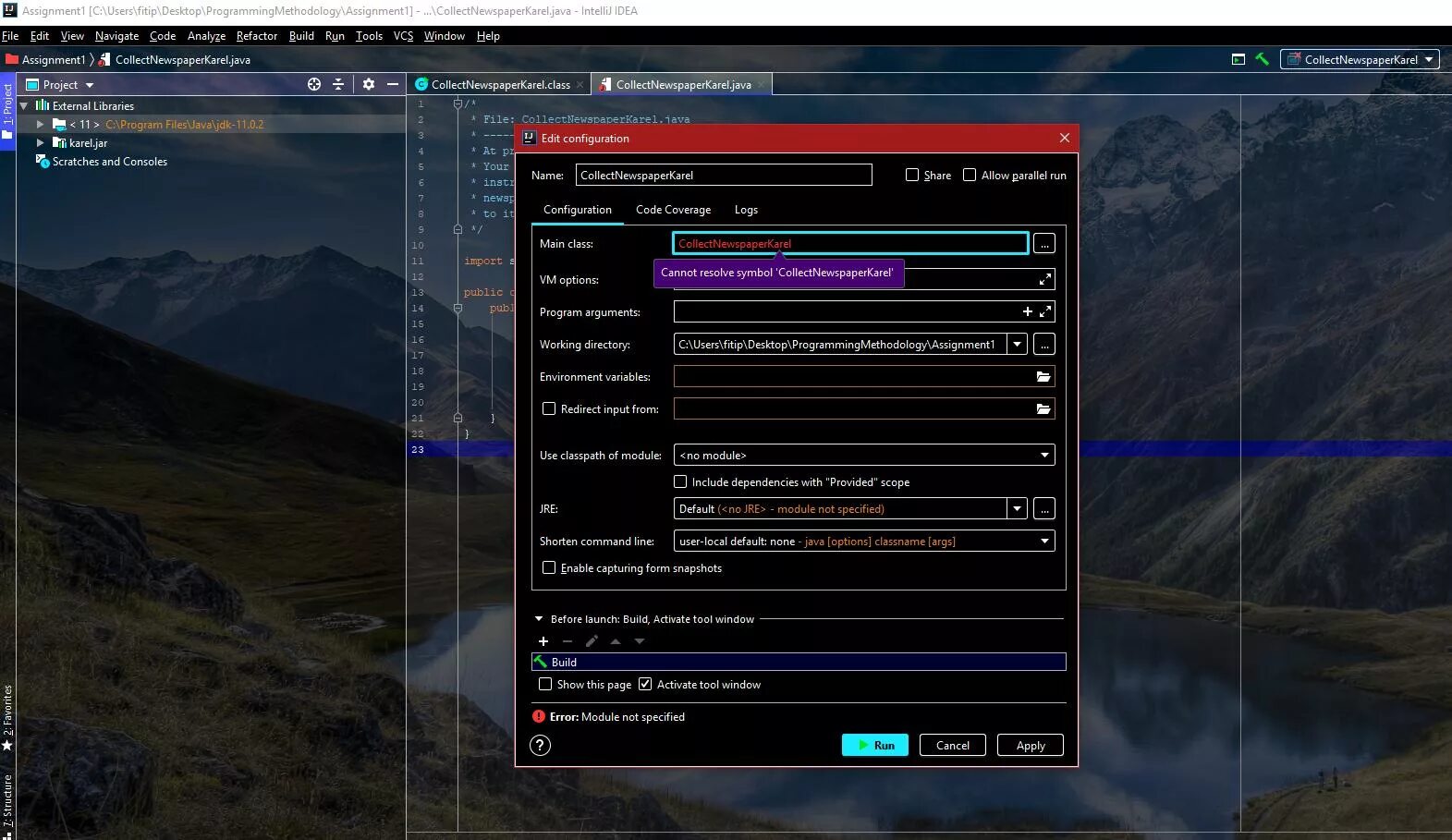Viewport: 1452px width, 840px height.
Task: Open the VCS menu
Action: (403, 36)
